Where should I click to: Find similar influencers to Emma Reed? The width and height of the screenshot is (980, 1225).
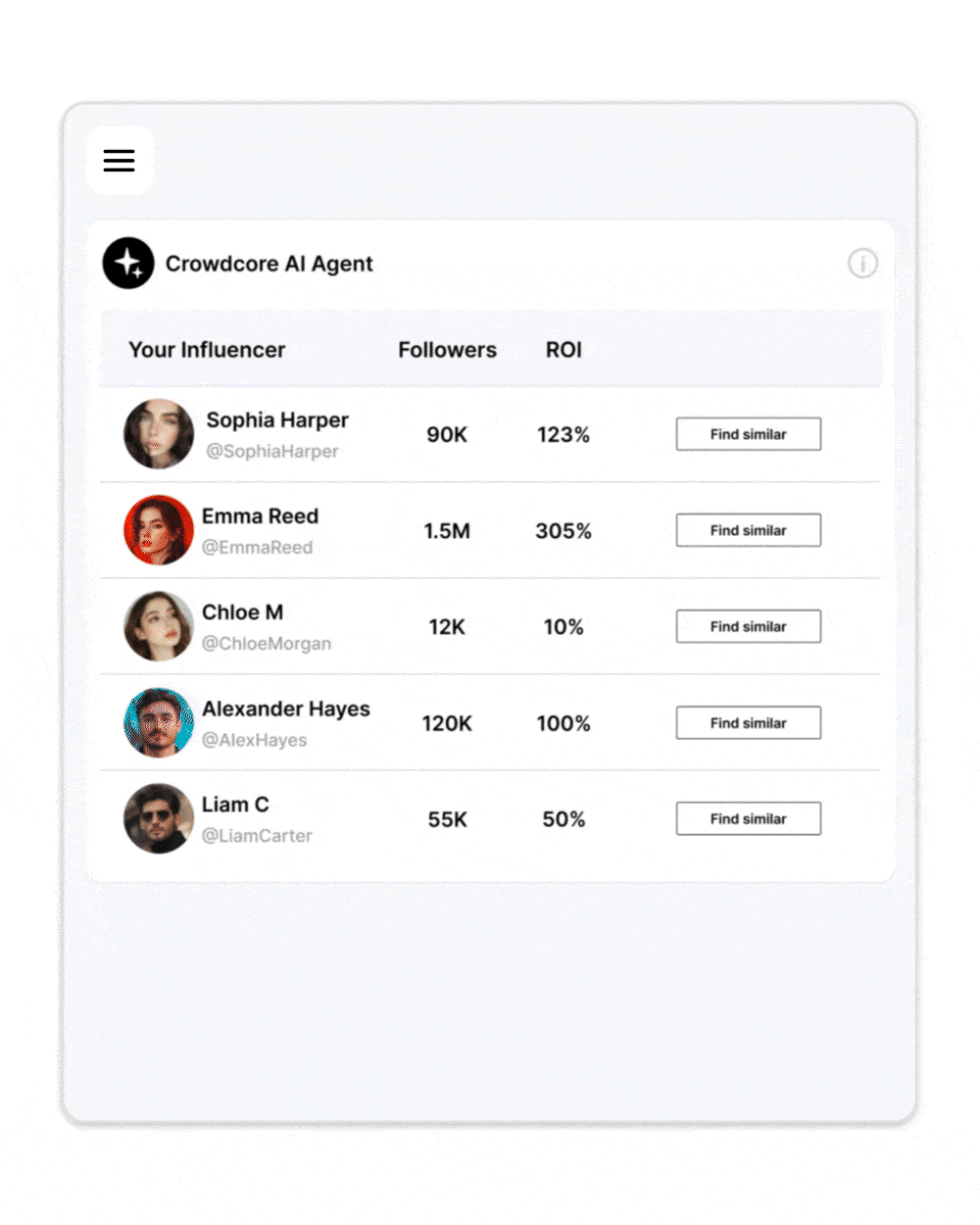point(748,530)
